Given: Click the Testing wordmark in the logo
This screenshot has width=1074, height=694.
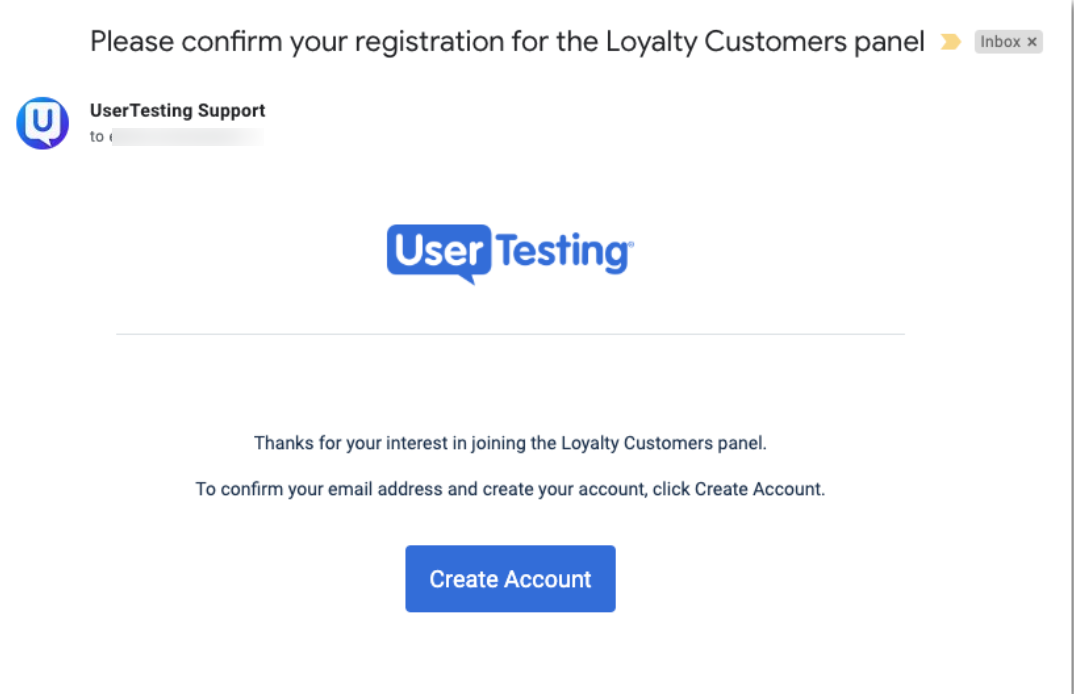Looking at the screenshot, I should click(x=562, y=251).
